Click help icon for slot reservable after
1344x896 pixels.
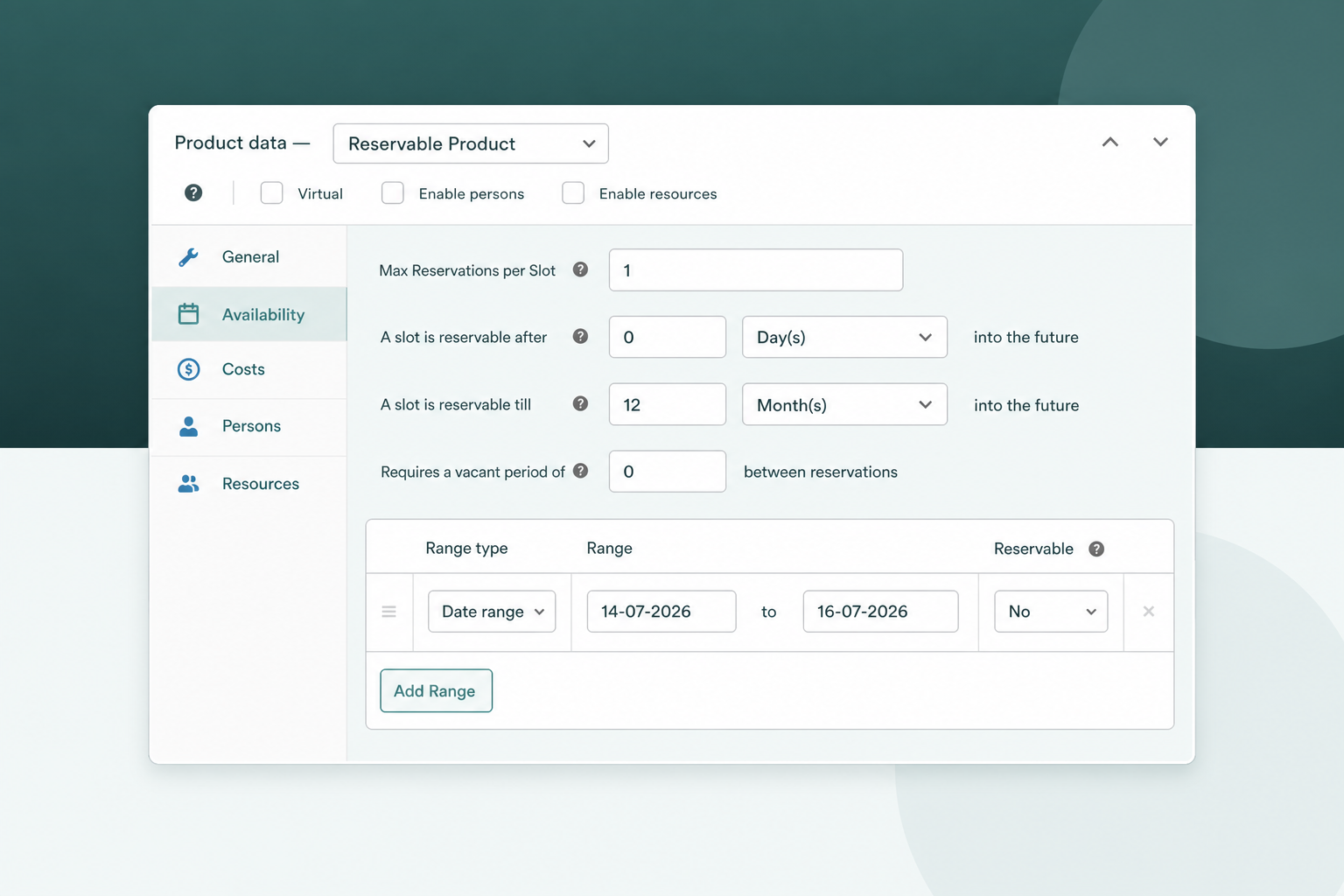pos(580,336)
